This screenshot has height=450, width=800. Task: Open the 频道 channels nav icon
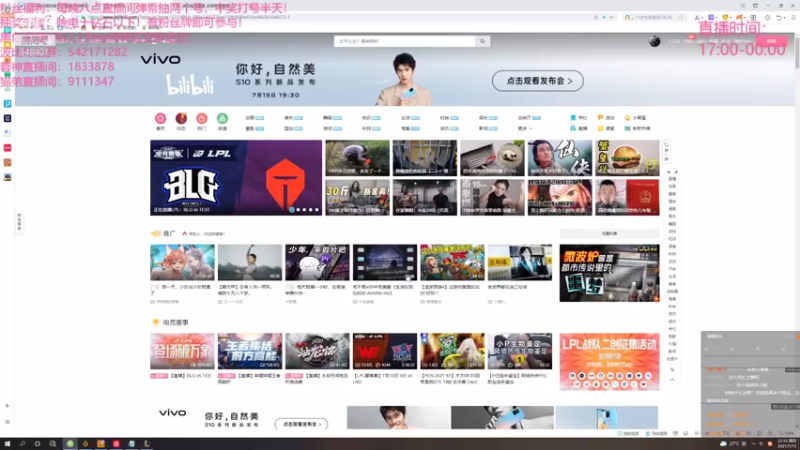pyautogui.click(x=222, y=118)
